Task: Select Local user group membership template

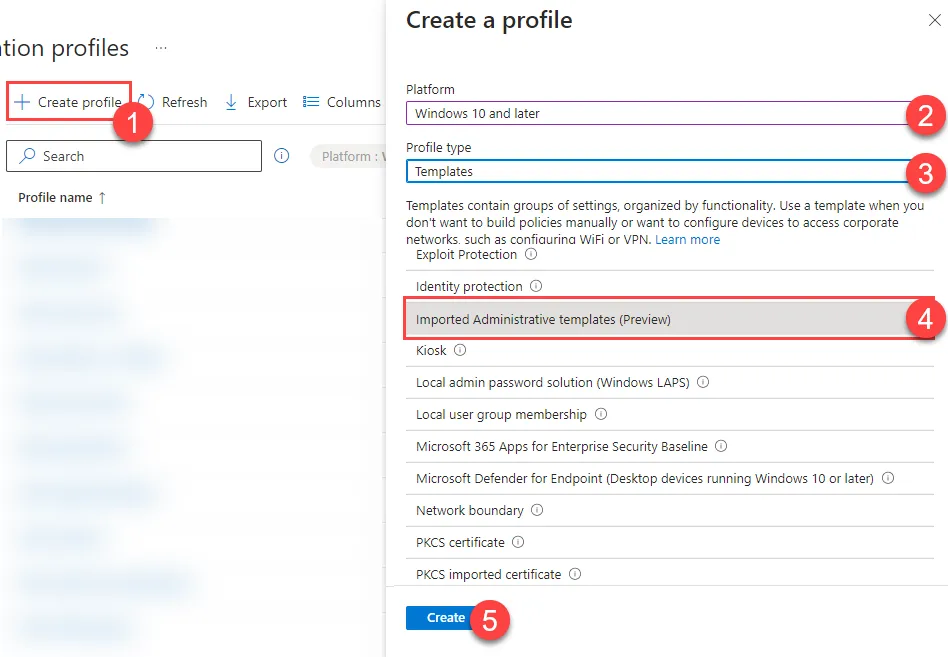Action: [x=670, y=415]
